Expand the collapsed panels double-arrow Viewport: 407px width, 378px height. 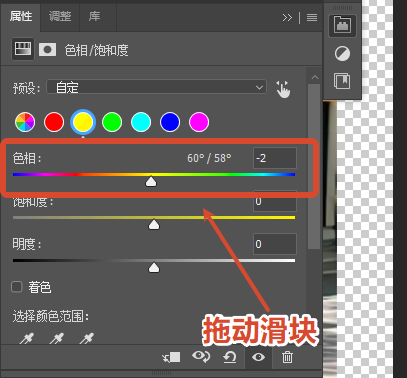287,17
